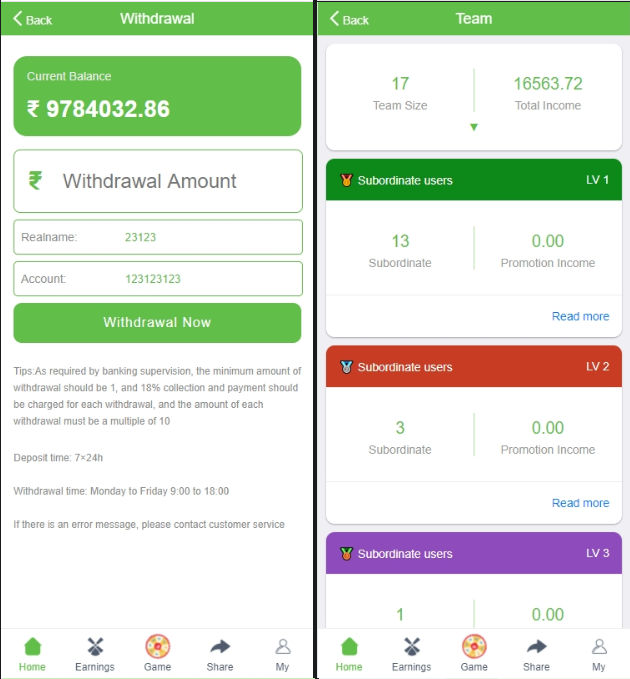
Task: Go Back from the Team page
Action: pyautogui.click(x=349, y=19)
